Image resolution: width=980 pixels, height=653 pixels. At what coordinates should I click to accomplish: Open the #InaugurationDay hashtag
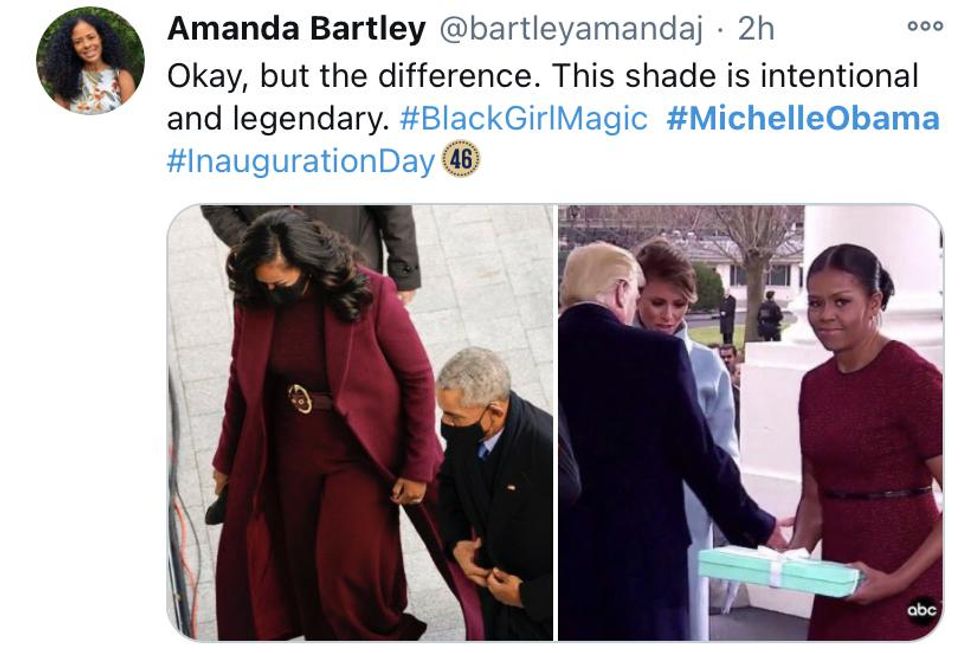[301, 161]
